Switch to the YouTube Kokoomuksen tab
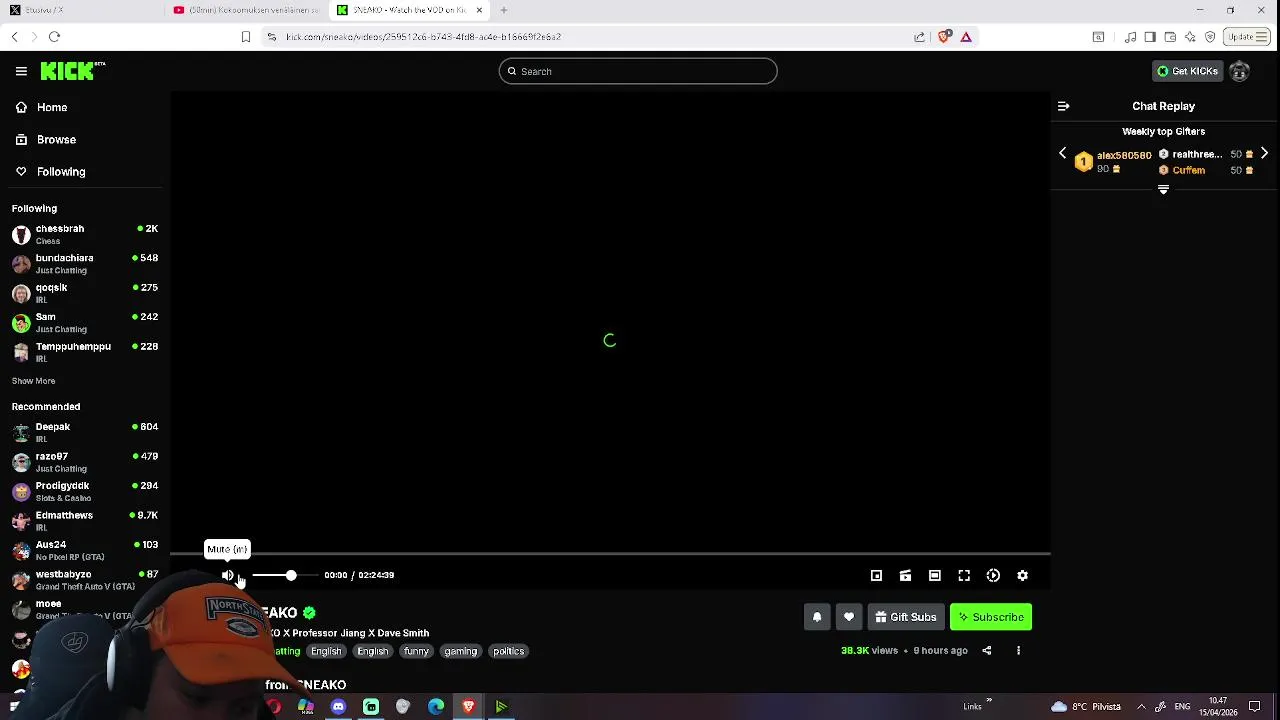The width and height of the screenshot is (1280, 720). pos(246,10)
